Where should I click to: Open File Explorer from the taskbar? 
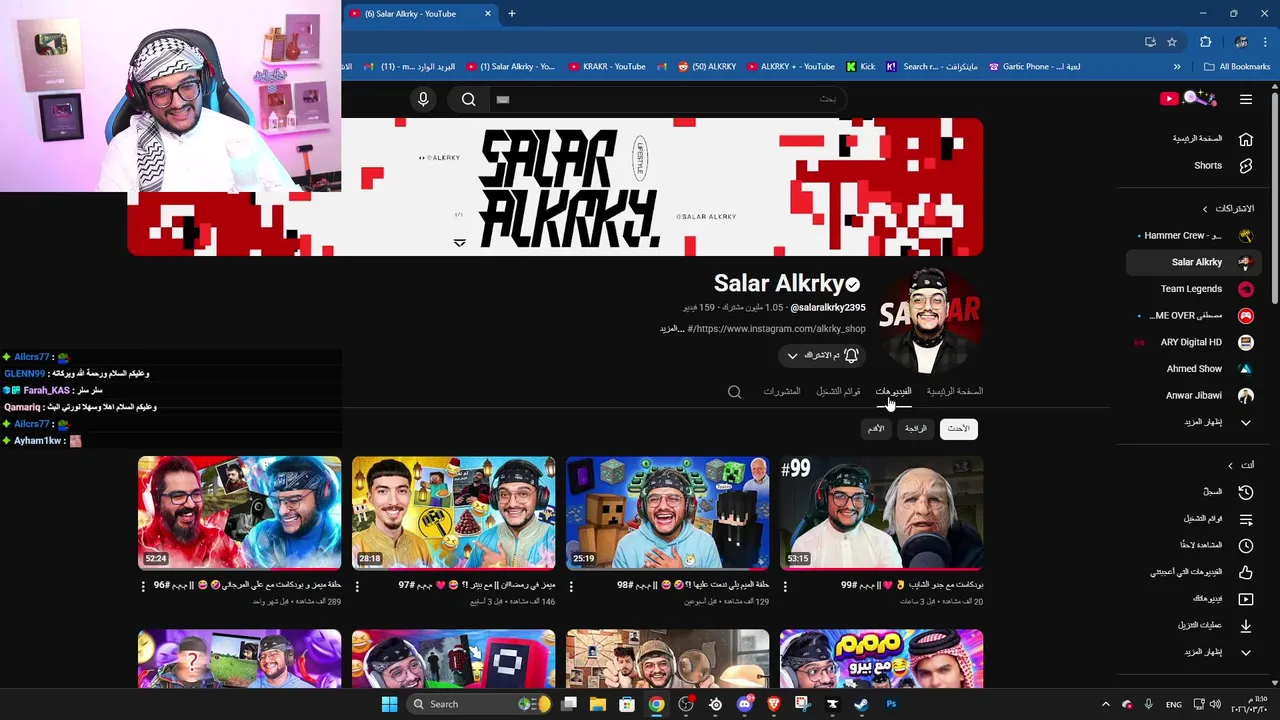coord(597,704)
